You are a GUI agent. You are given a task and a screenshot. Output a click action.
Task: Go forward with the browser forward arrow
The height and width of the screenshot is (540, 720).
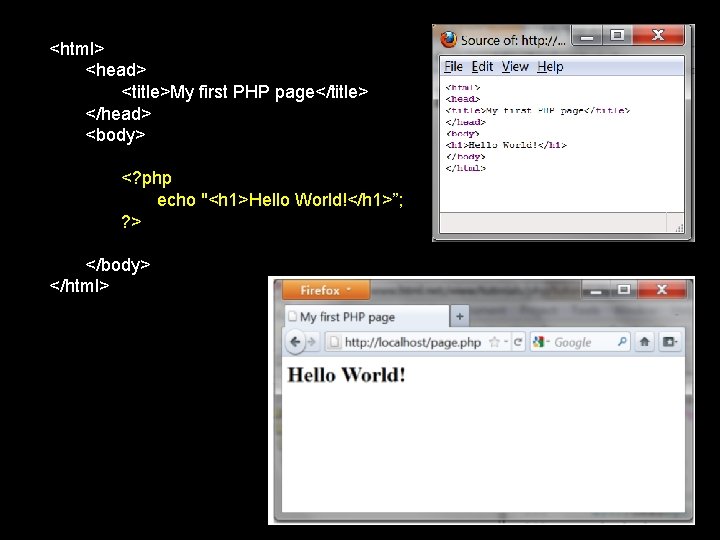tap(311, 342)
